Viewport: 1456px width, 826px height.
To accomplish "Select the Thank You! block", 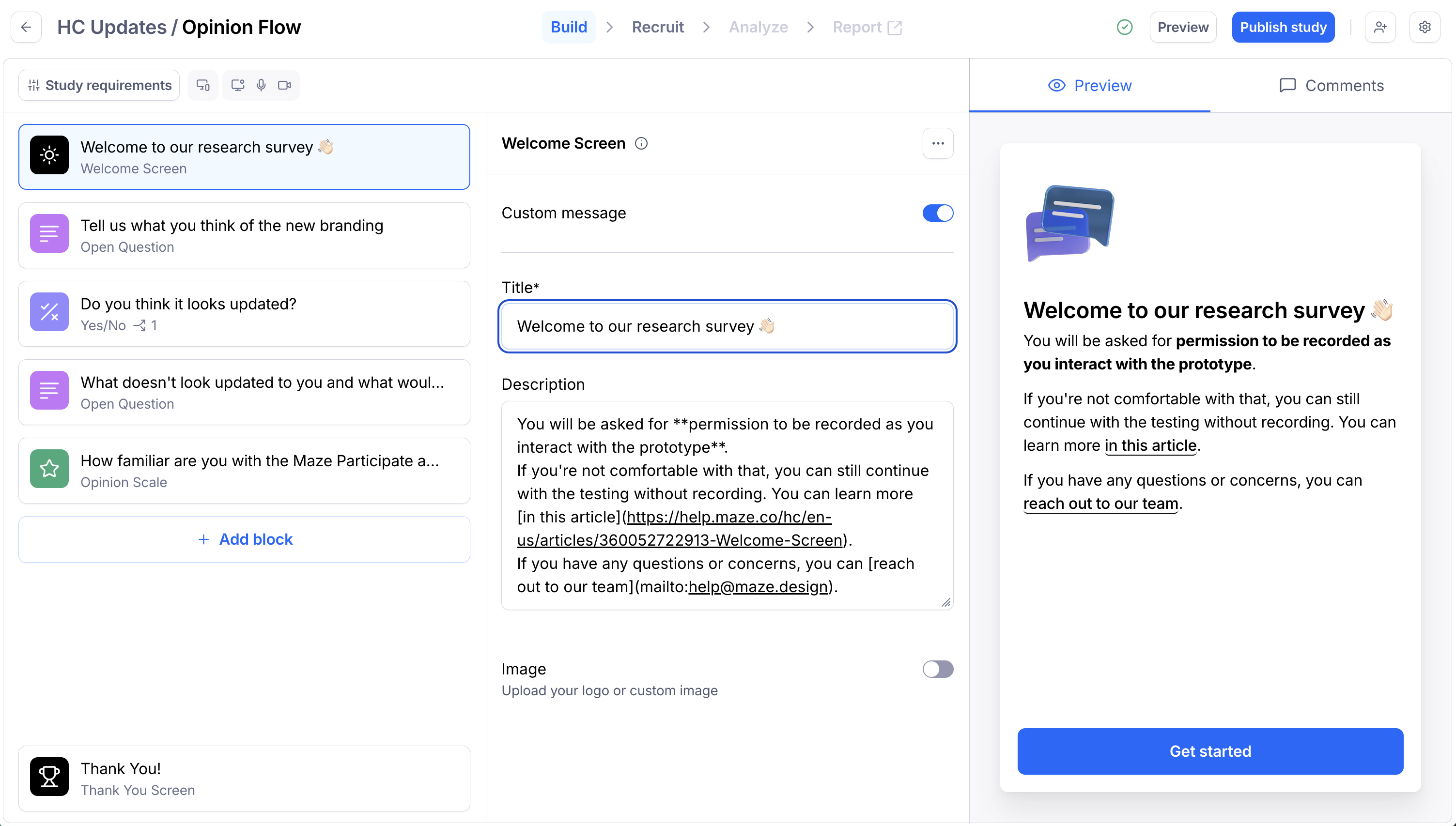I will pyautogui.click(x=244, y=779).
